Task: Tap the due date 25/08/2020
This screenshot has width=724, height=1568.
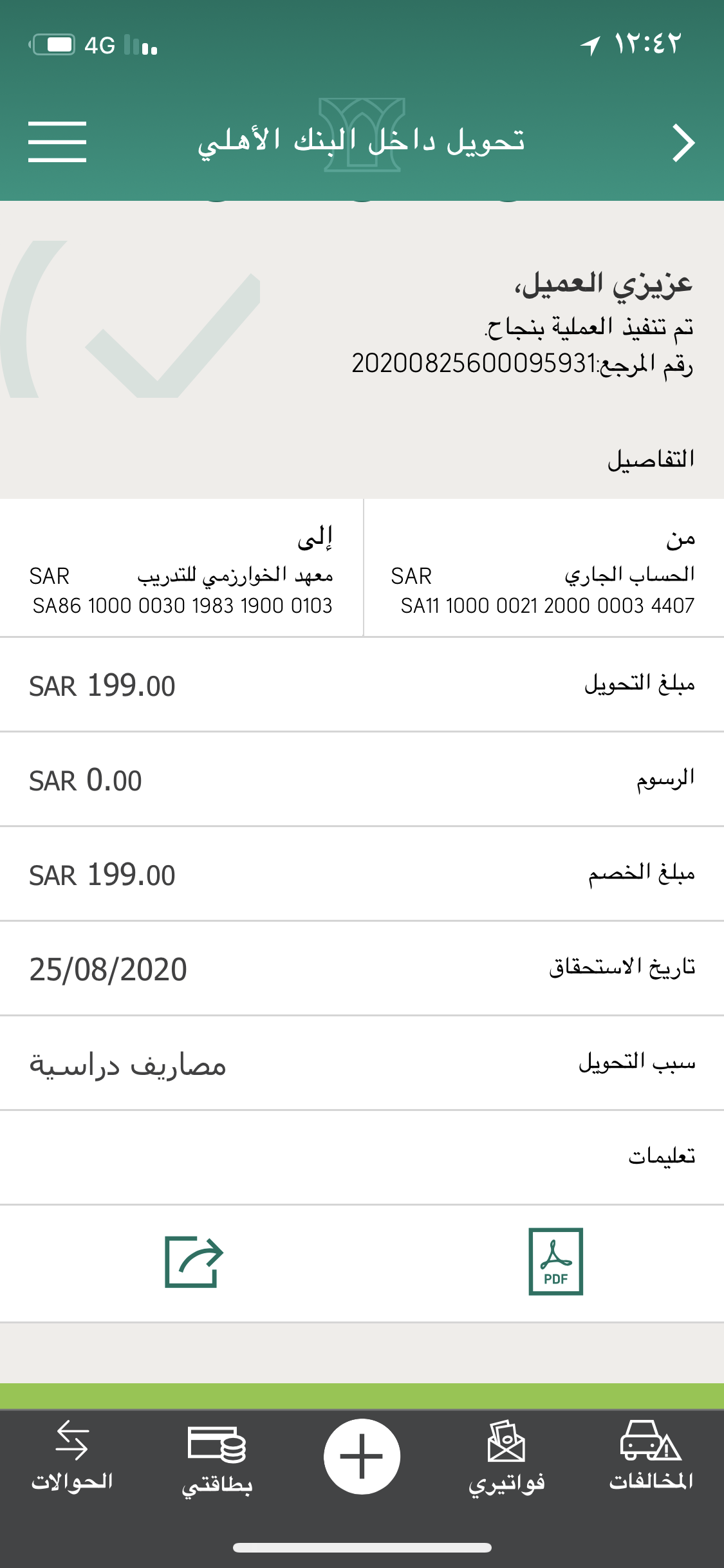Action: 108,969
